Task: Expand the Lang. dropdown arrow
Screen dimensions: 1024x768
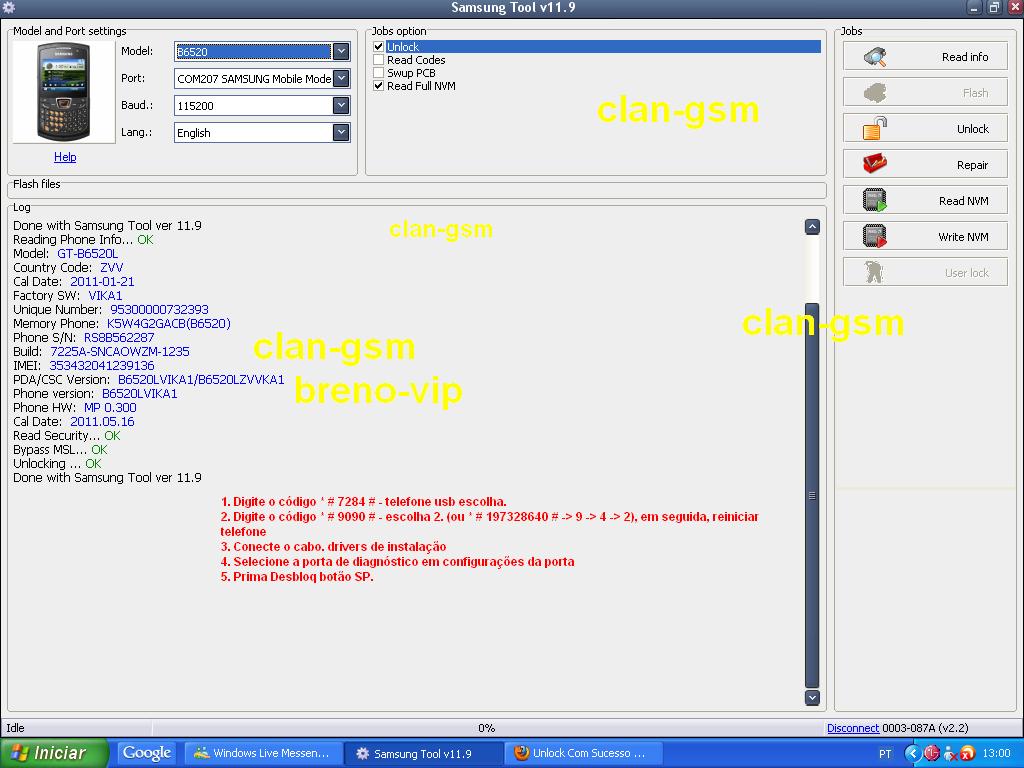Action: coord(341,133)
